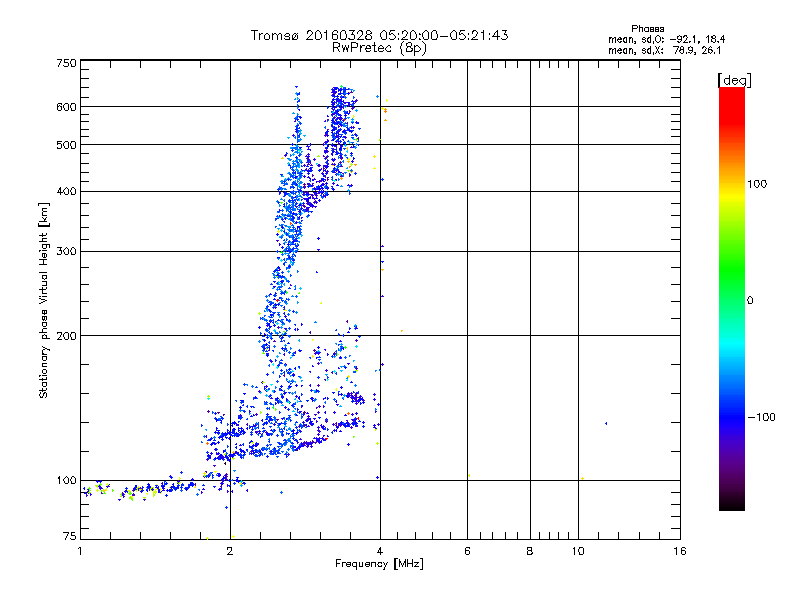The image size is (800, 600).
Task: Click the colorbar label '-100'
Action: click(x=761, y=417)
